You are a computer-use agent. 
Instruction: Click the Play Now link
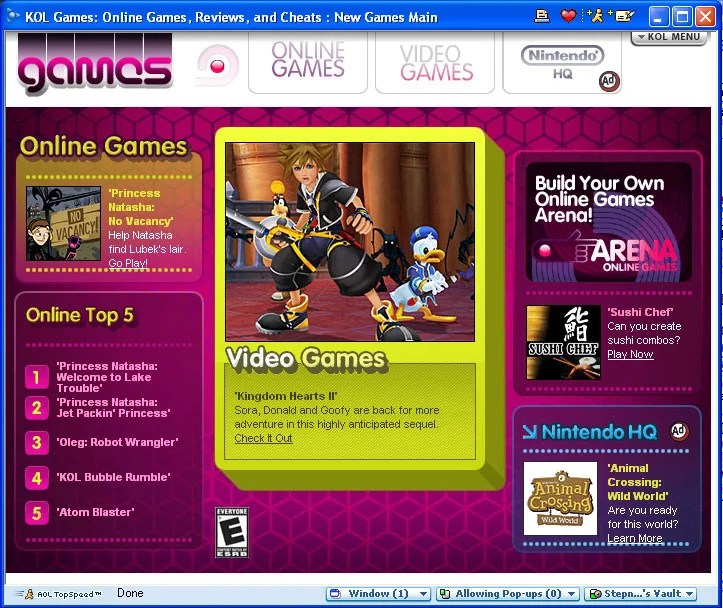[x=630, y=354]
